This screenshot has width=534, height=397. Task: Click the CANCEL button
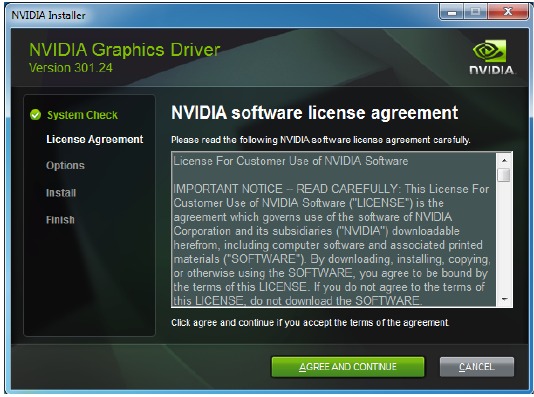[x=476, y=367]
